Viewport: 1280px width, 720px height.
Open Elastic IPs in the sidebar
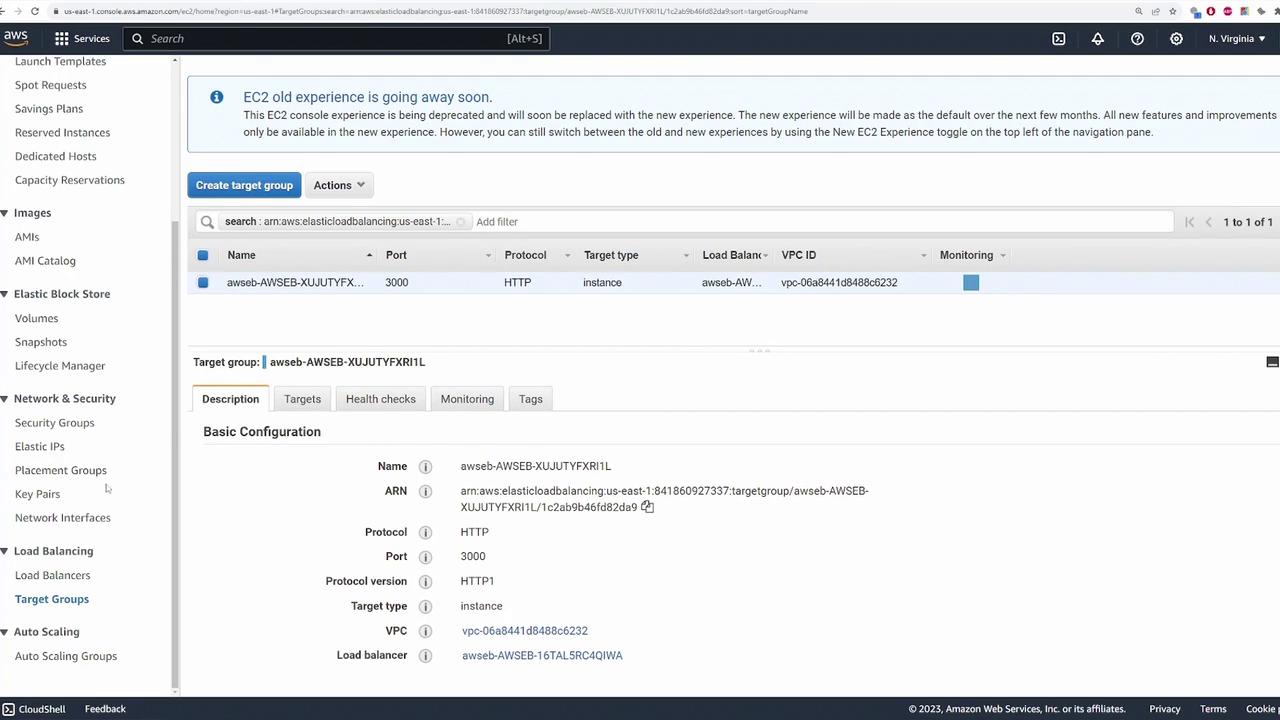(39, 447)
